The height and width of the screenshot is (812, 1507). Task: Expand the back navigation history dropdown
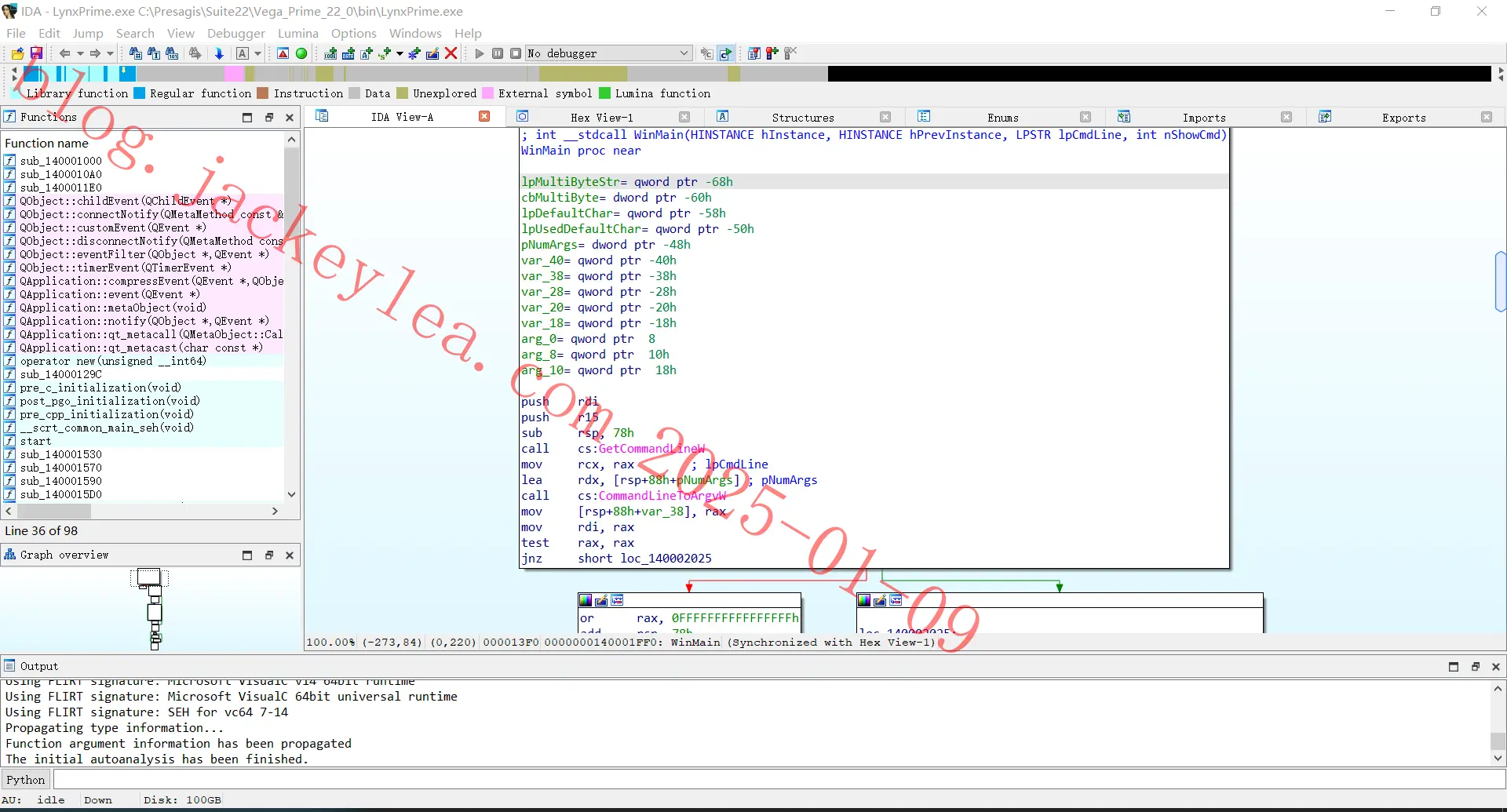click(80, 53)
